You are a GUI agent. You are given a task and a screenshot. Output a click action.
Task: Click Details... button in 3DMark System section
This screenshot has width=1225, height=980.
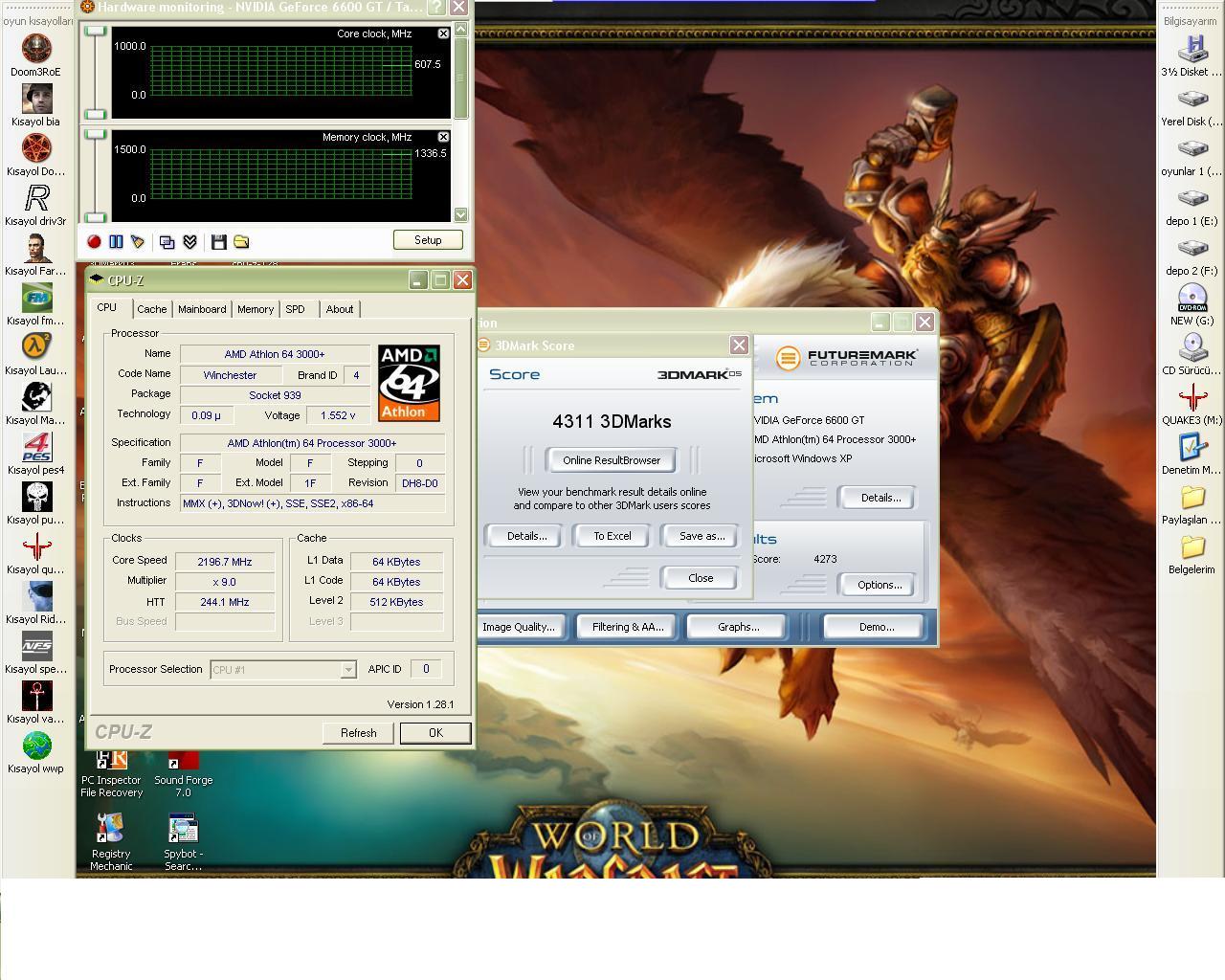[x=880, y=498]
